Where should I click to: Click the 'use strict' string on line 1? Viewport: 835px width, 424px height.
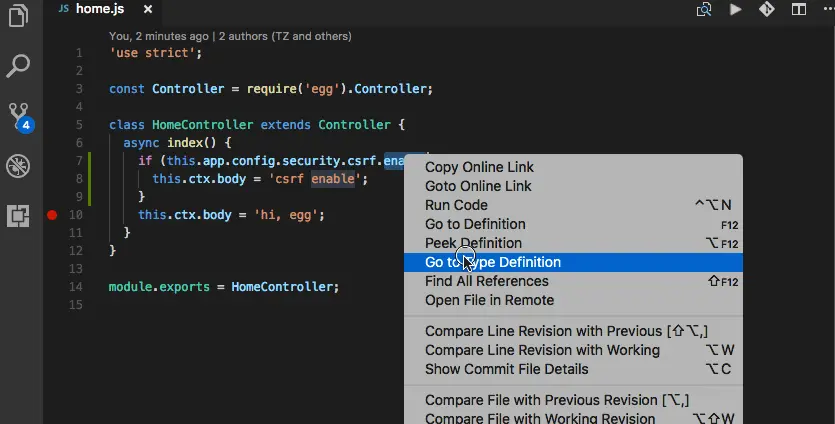152,53
